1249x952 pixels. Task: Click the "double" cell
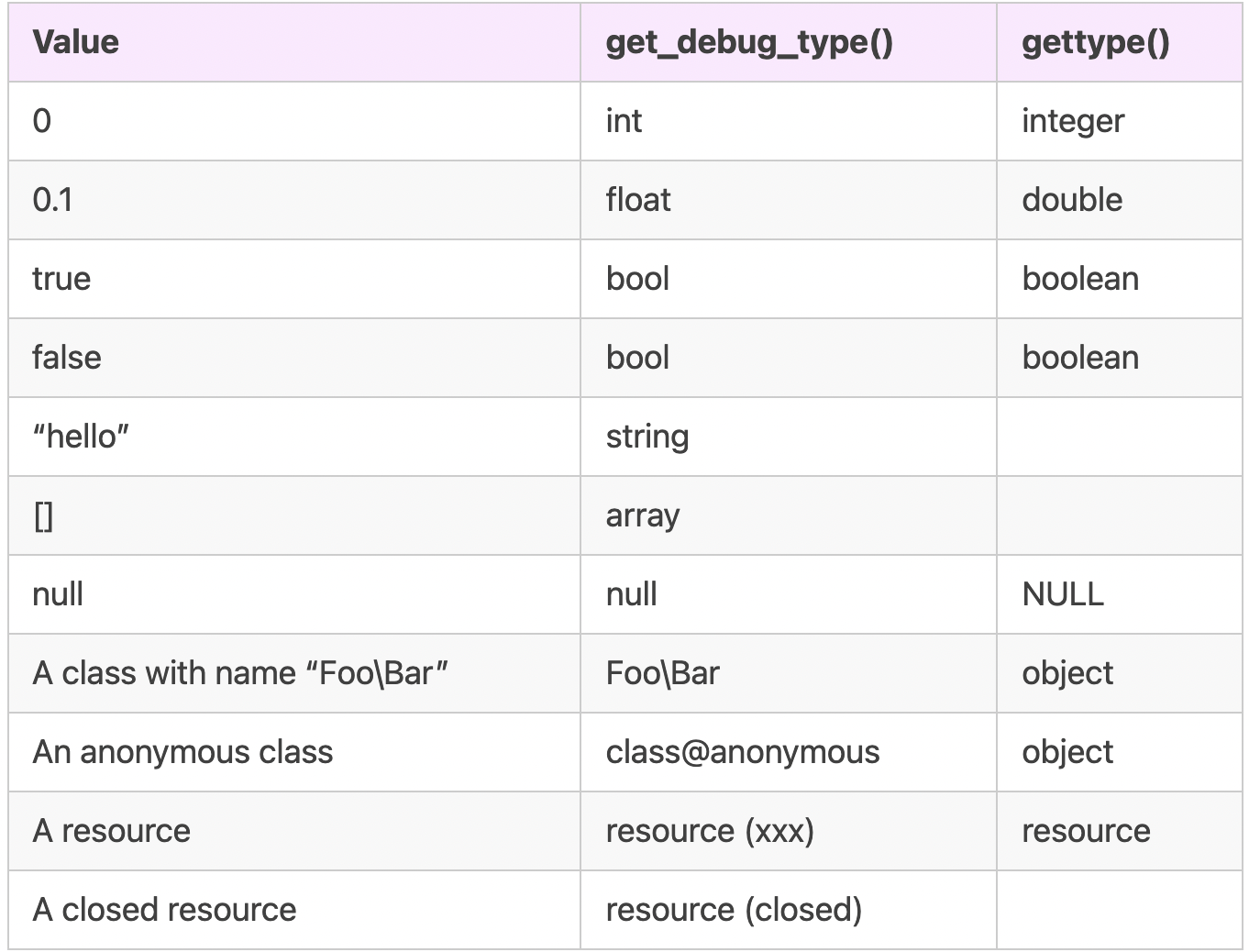pyautogui.click(x=1072, y=200)
